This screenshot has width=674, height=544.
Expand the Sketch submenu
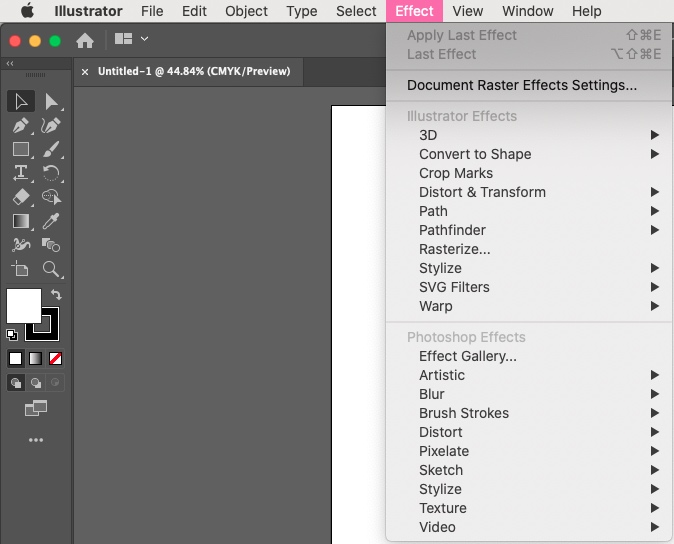pyautogui.click(x=529, y=470)
